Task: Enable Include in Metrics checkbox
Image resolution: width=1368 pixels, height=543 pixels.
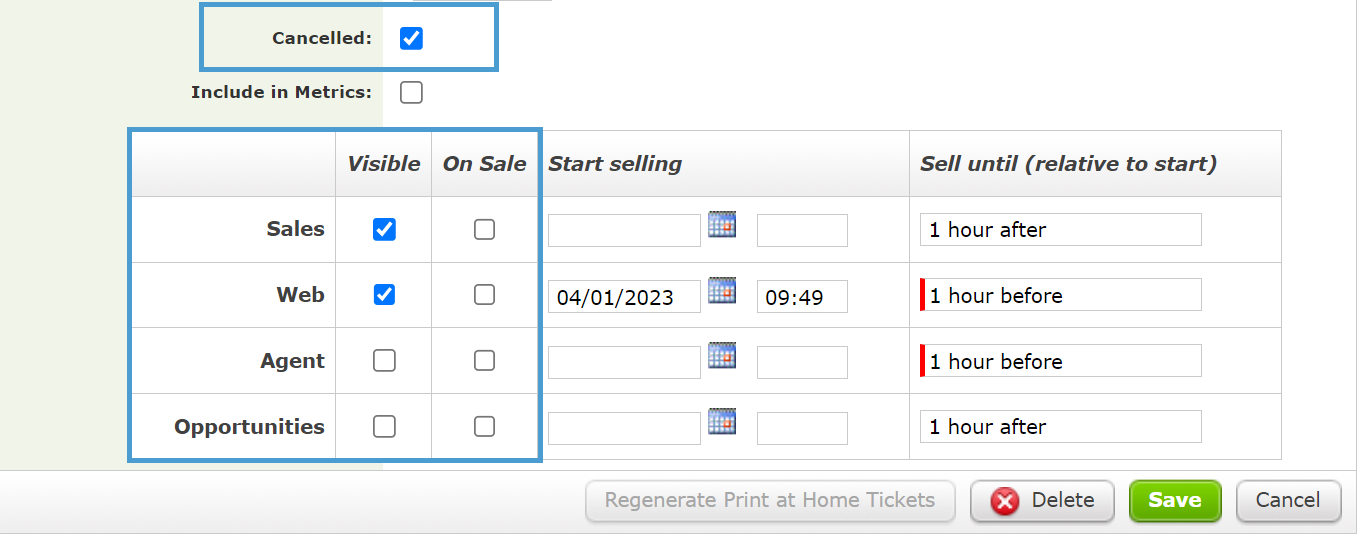Action: click(x=411, y=93)
